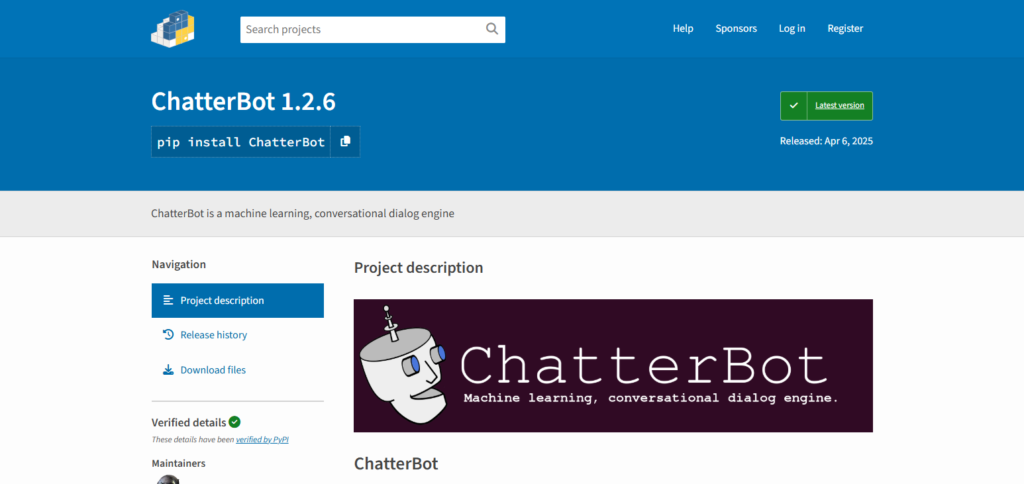
Task: Click the Download files arrow icon
Action: pyautogui.click(x=168, y=370)
